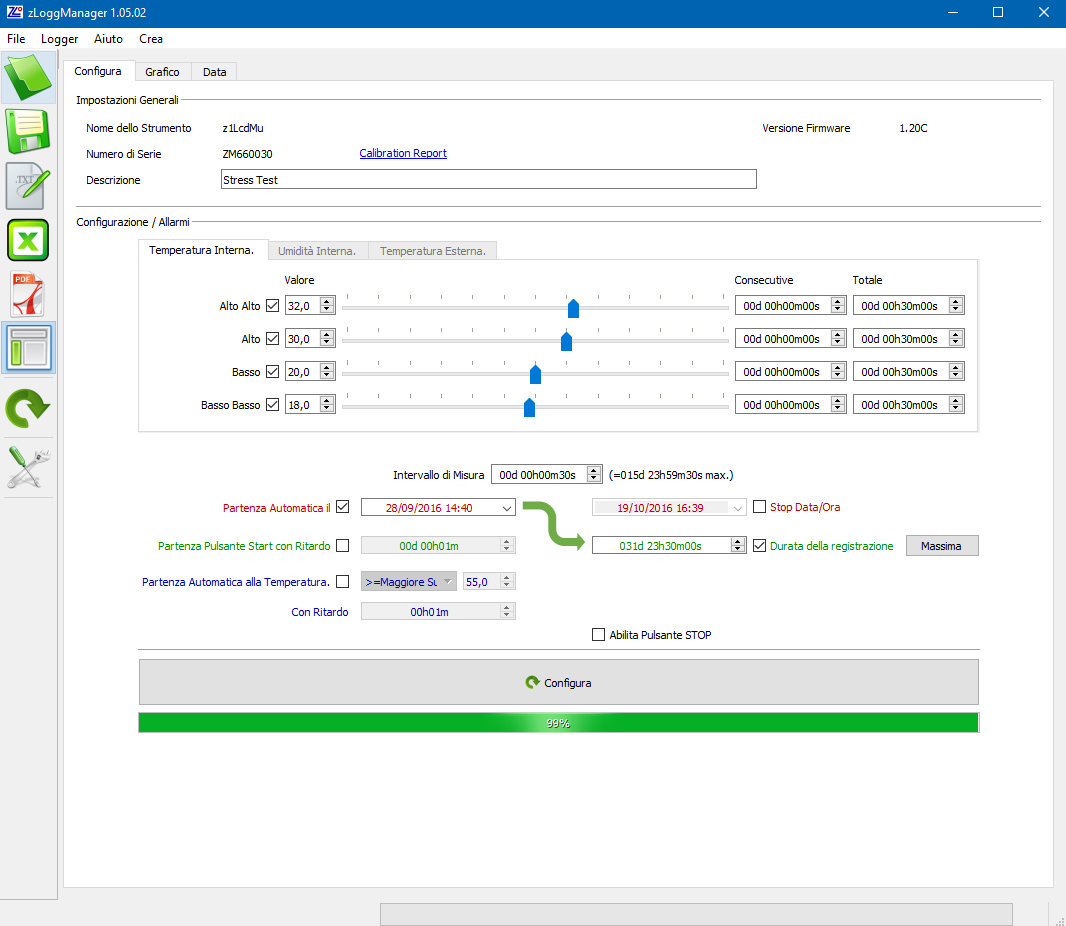
Task: Open the >=Maggiore temperature condition dropdown
Action: click(x=447, y=581)
